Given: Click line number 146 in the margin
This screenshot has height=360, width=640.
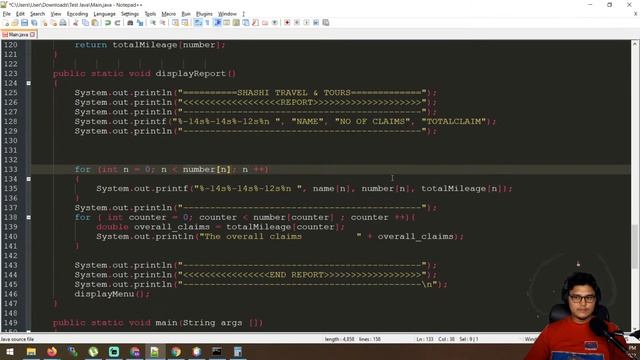Looking at the screenshot, I should pos(11,294).
